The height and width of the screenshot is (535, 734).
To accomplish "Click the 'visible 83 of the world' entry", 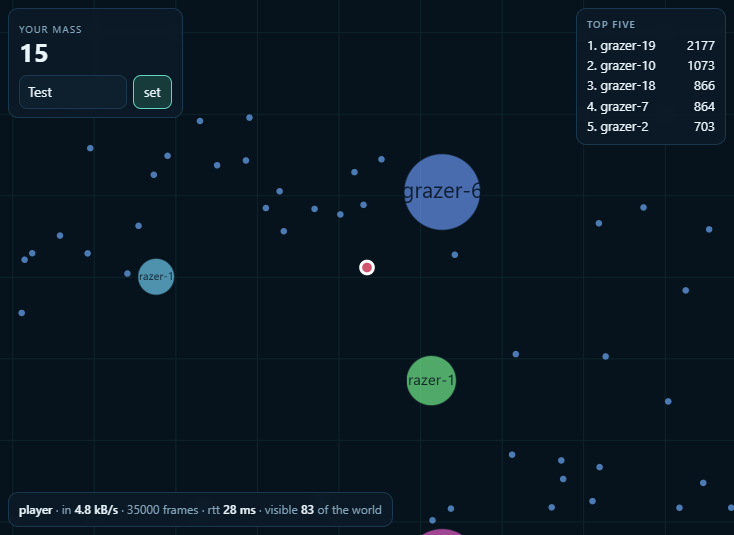I will click(323, 510).
